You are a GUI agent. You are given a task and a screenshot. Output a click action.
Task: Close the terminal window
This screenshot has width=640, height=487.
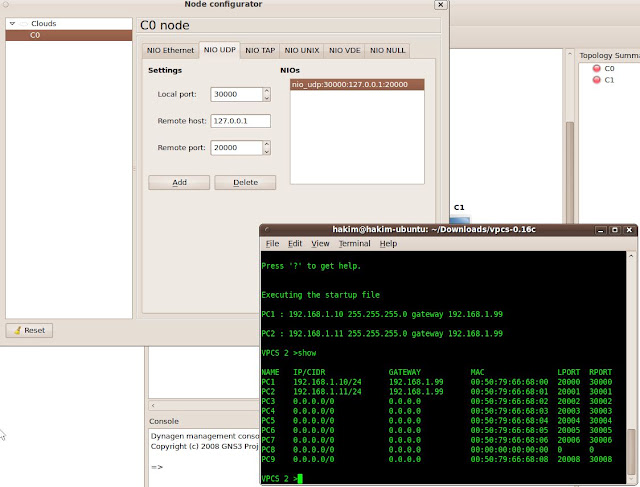629,230
